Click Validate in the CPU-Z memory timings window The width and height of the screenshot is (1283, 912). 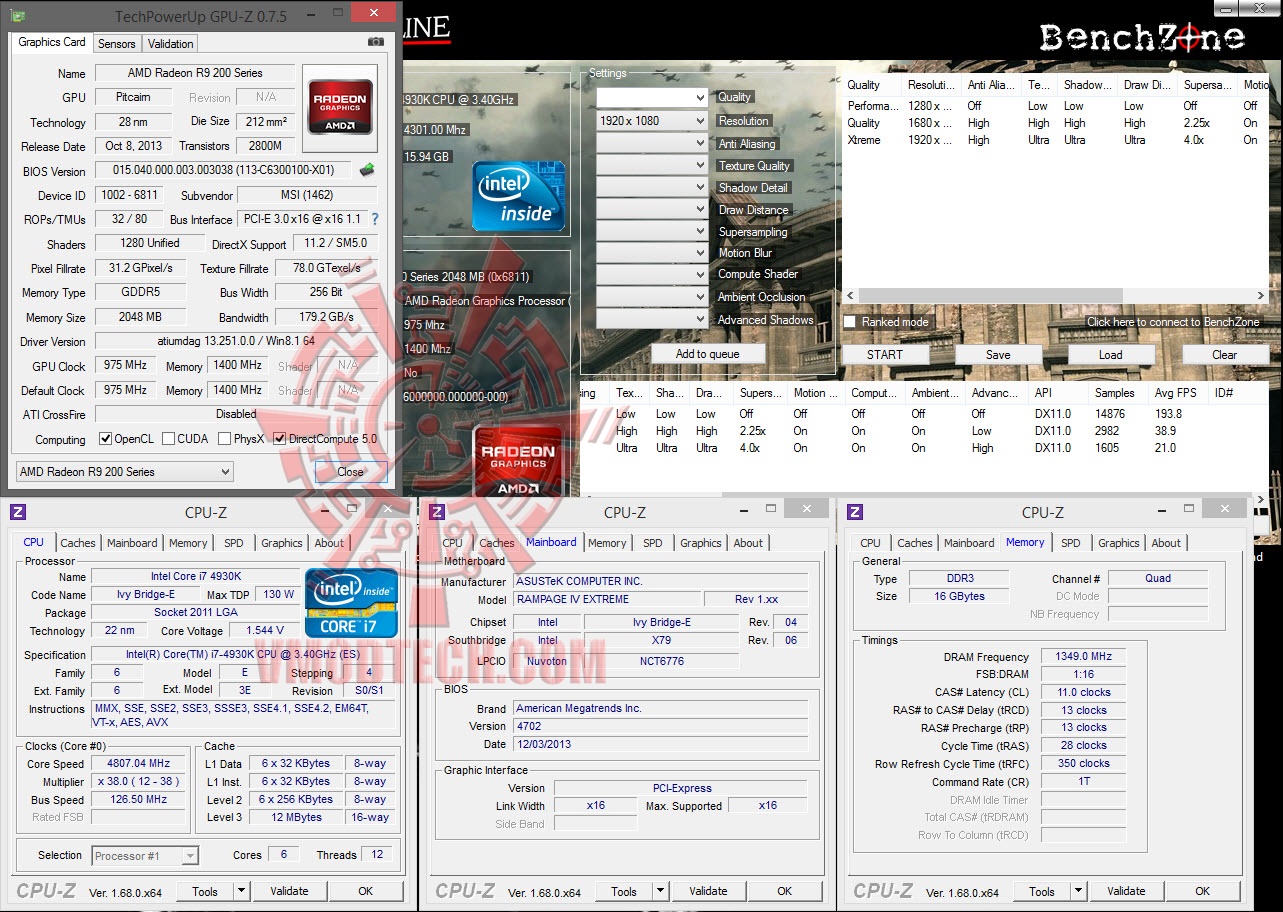click(x=1126, y=891)
